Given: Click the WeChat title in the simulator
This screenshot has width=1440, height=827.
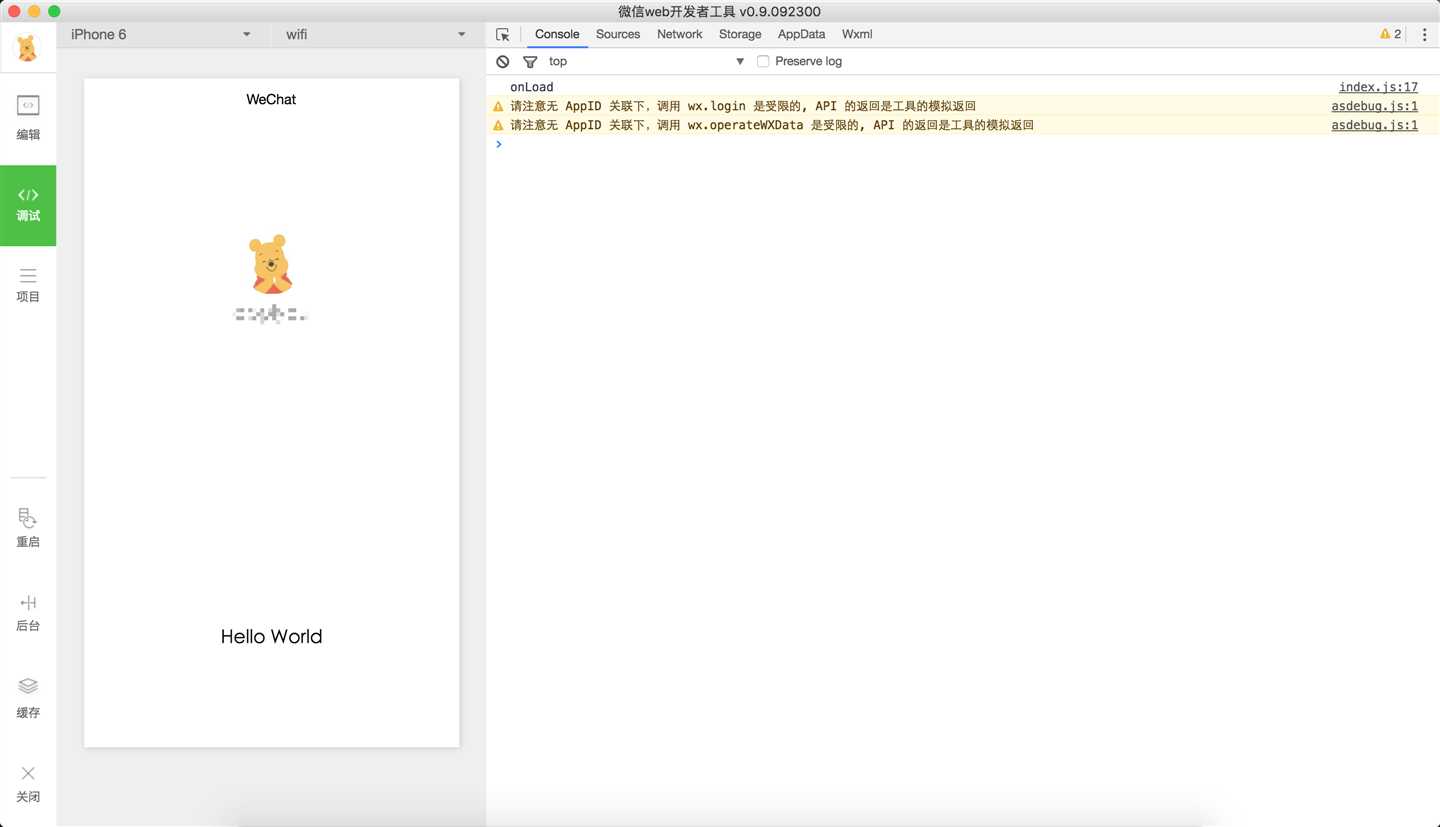Looking at the screenshot, I should [271, 99].
